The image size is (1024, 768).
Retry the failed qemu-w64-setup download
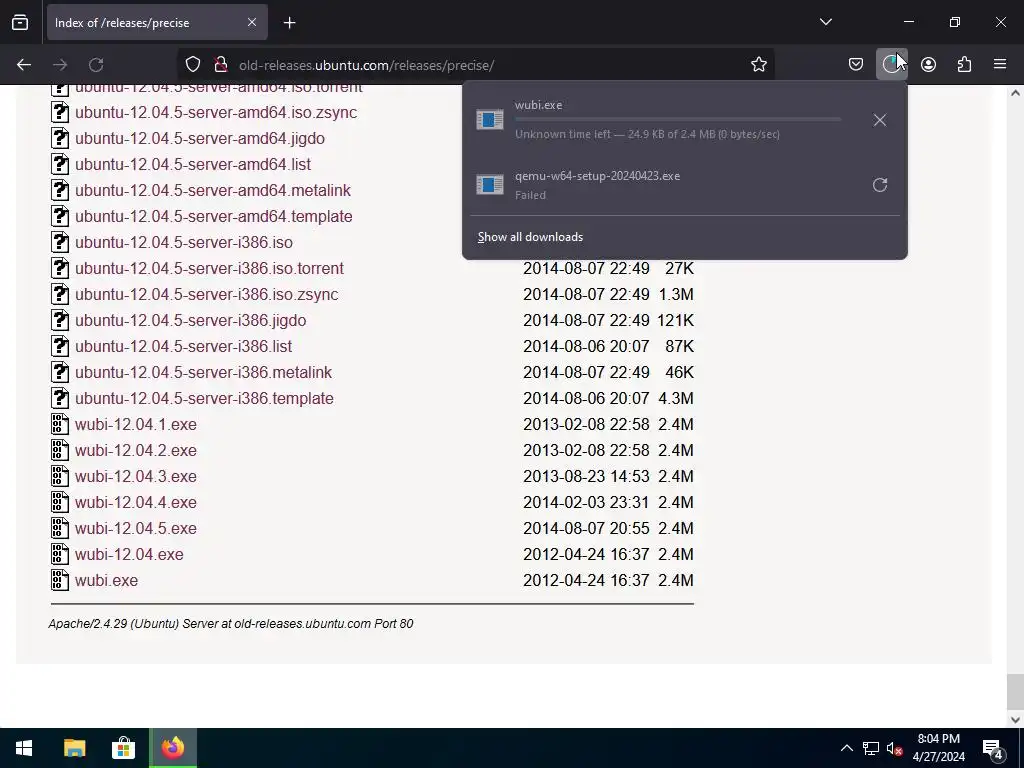pos(880,185)
